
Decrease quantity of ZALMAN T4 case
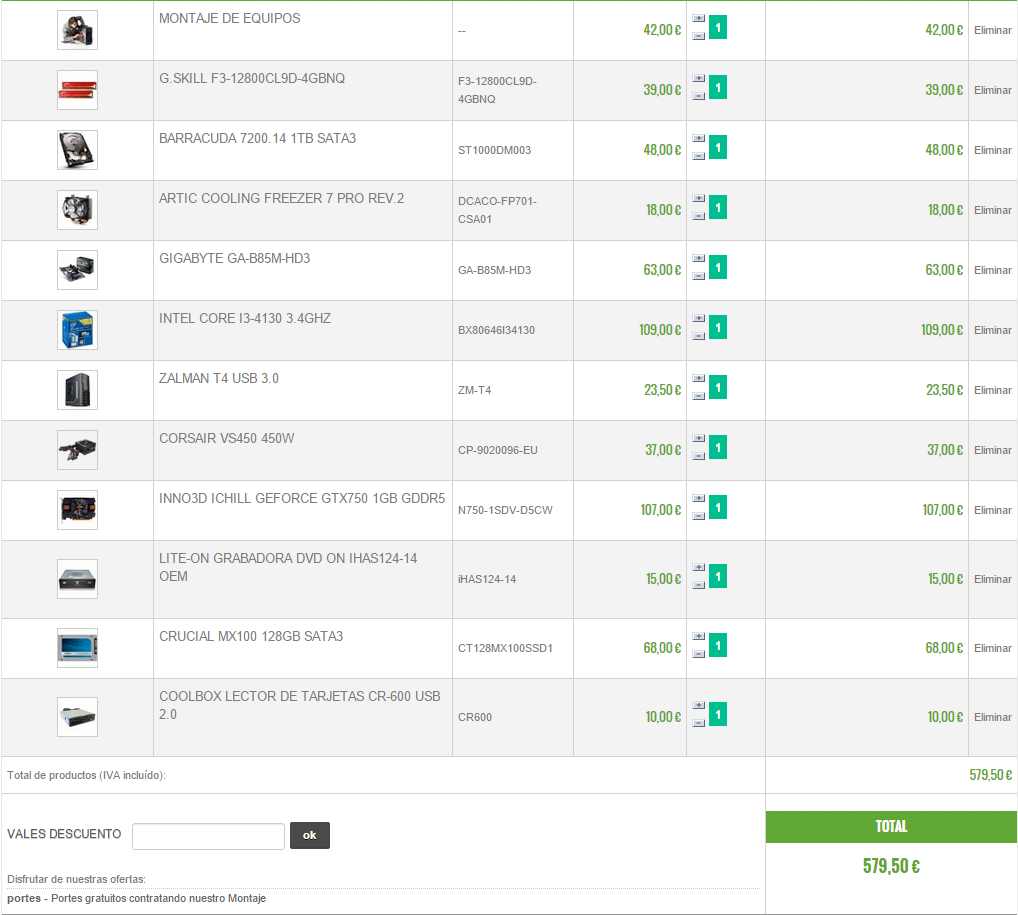(699, 396)
